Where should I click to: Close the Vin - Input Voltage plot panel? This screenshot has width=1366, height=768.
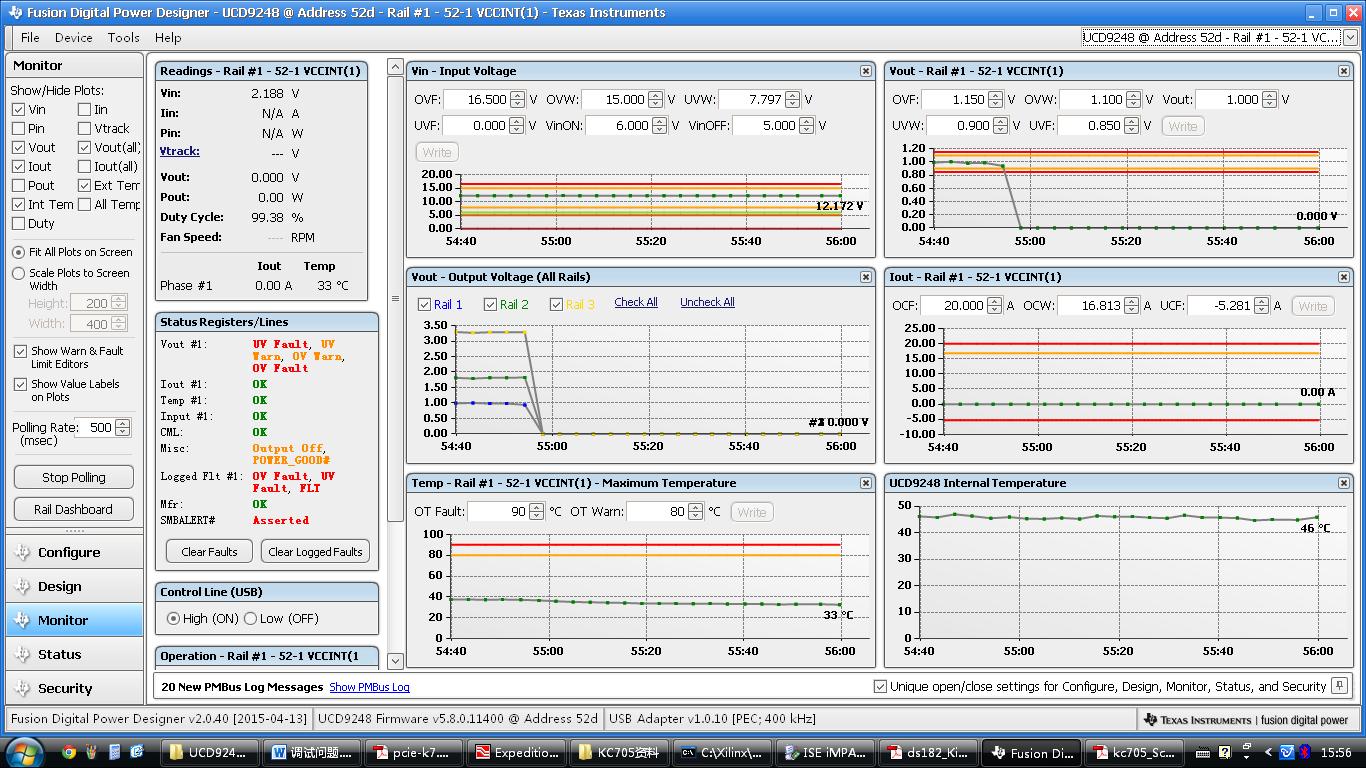click(866, 71)
